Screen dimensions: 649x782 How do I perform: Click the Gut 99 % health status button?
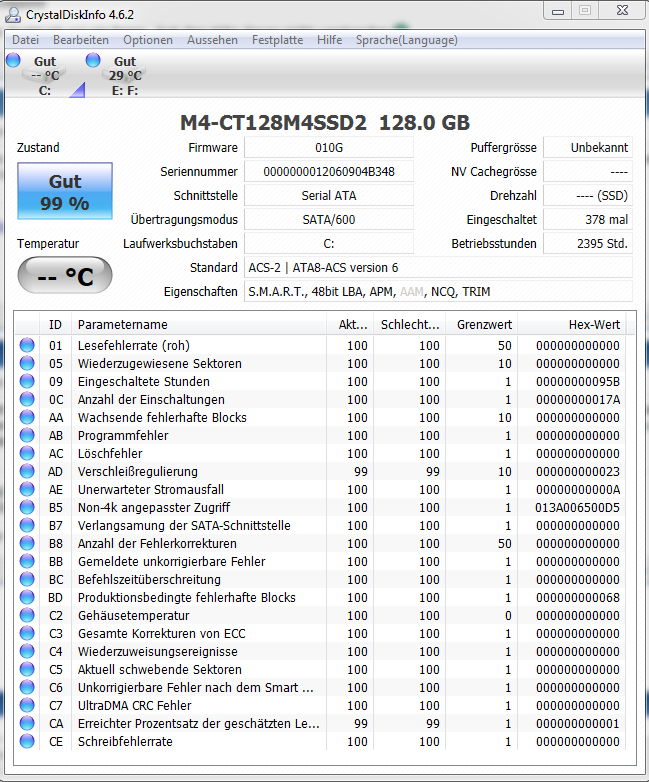coord(65,192)
